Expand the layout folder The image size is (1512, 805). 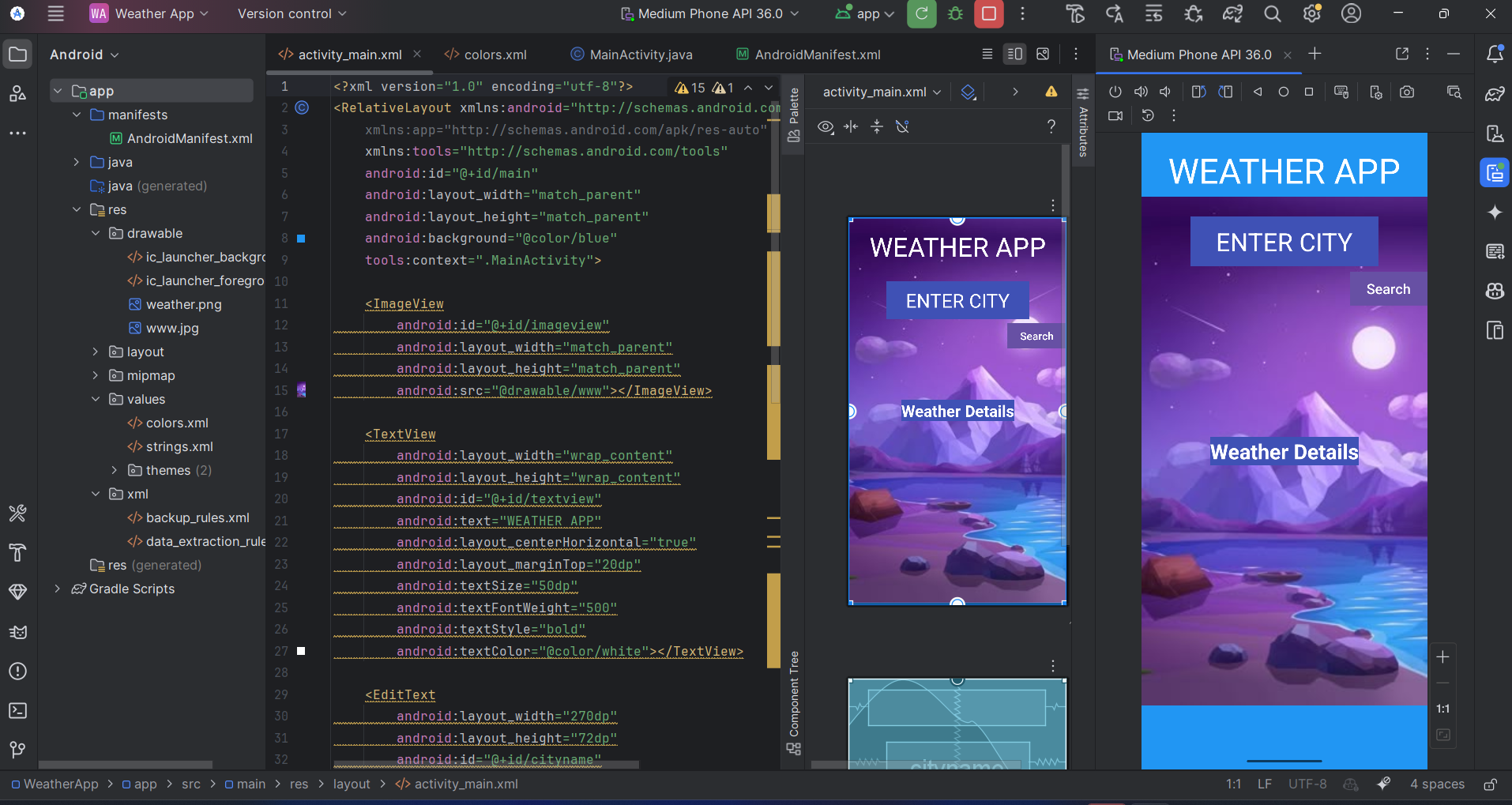(x=96, y=352)
